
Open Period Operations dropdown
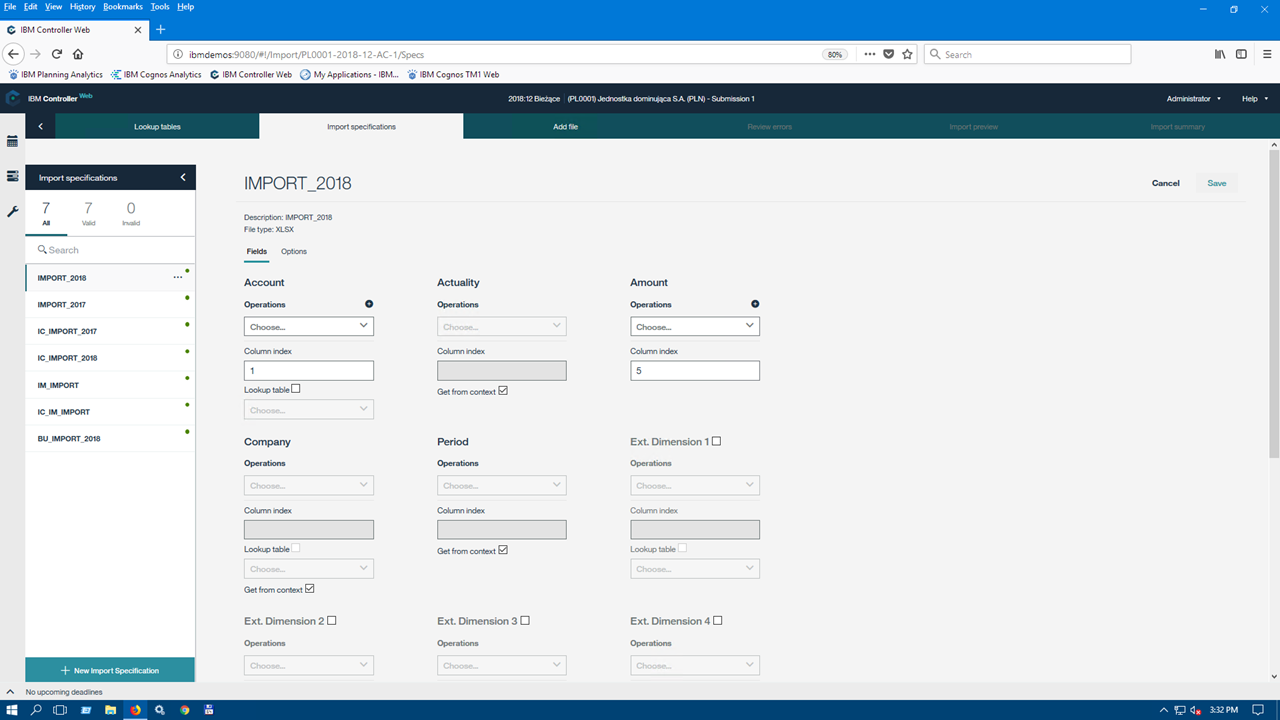pyautogui.click(x=502, y=485)
